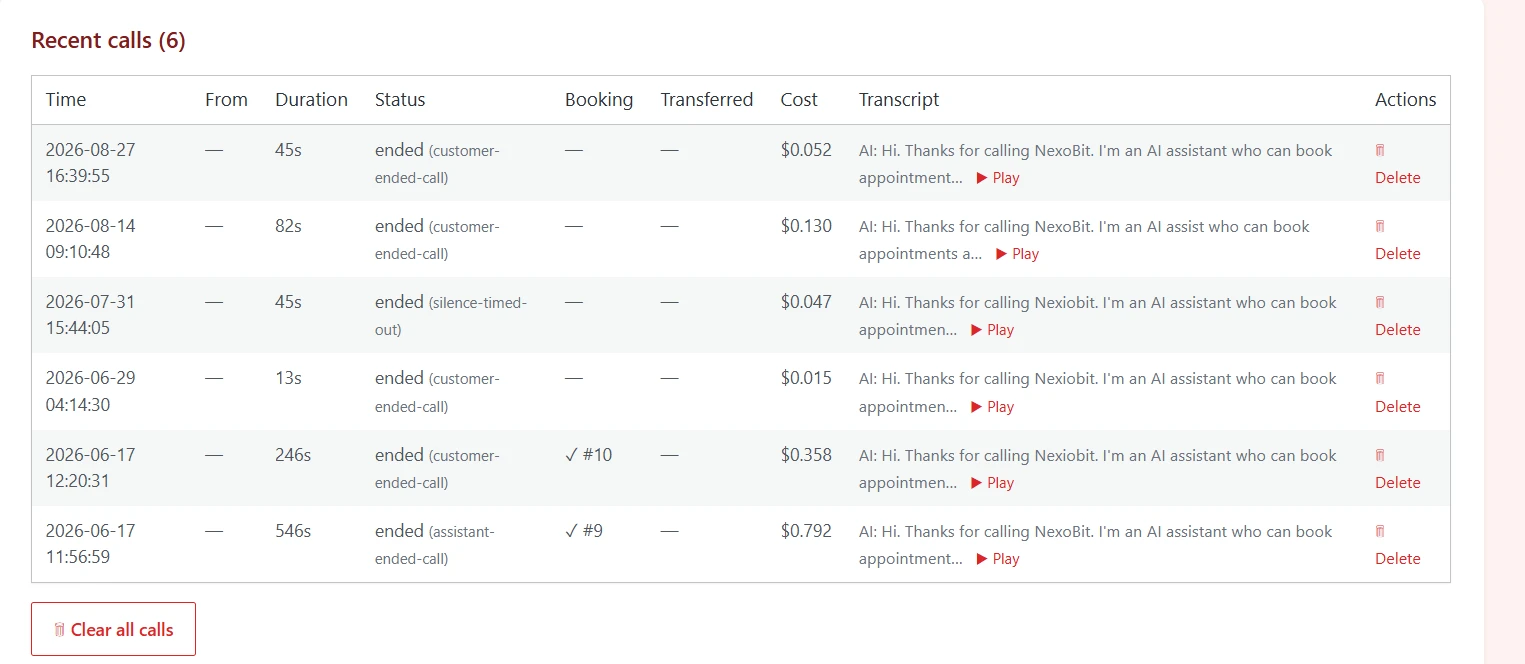Play the recording of the 82s call

1017,254
